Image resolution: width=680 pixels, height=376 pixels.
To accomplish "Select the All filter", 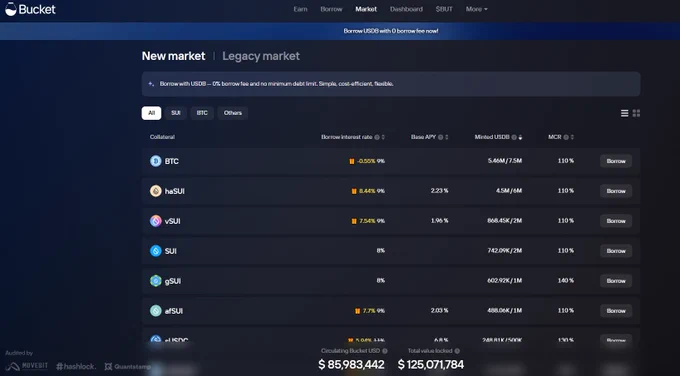I will (151, 113).
